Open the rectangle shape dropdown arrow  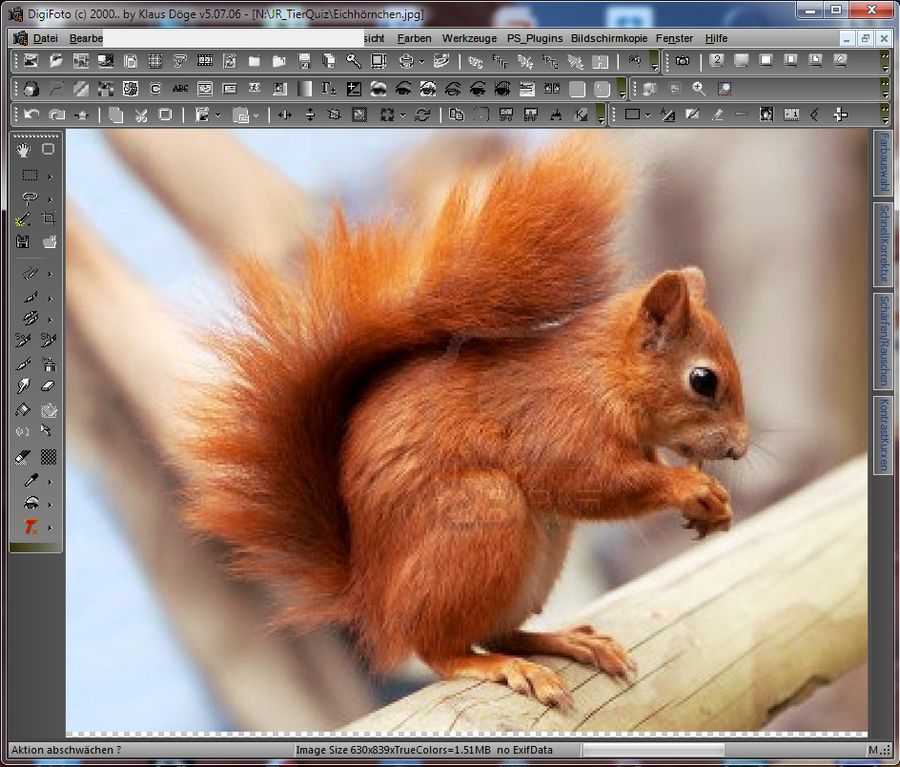648,115
